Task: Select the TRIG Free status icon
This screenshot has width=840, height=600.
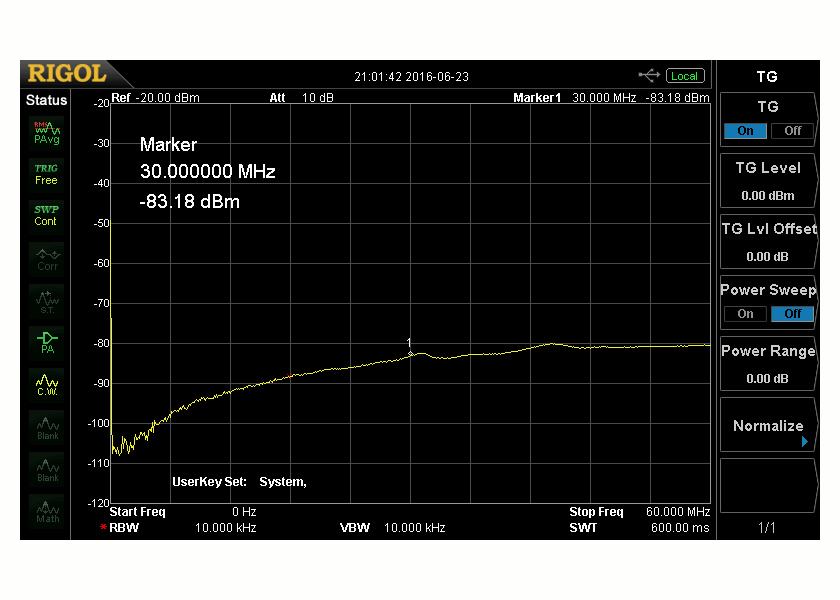Action: coord(46,175)
